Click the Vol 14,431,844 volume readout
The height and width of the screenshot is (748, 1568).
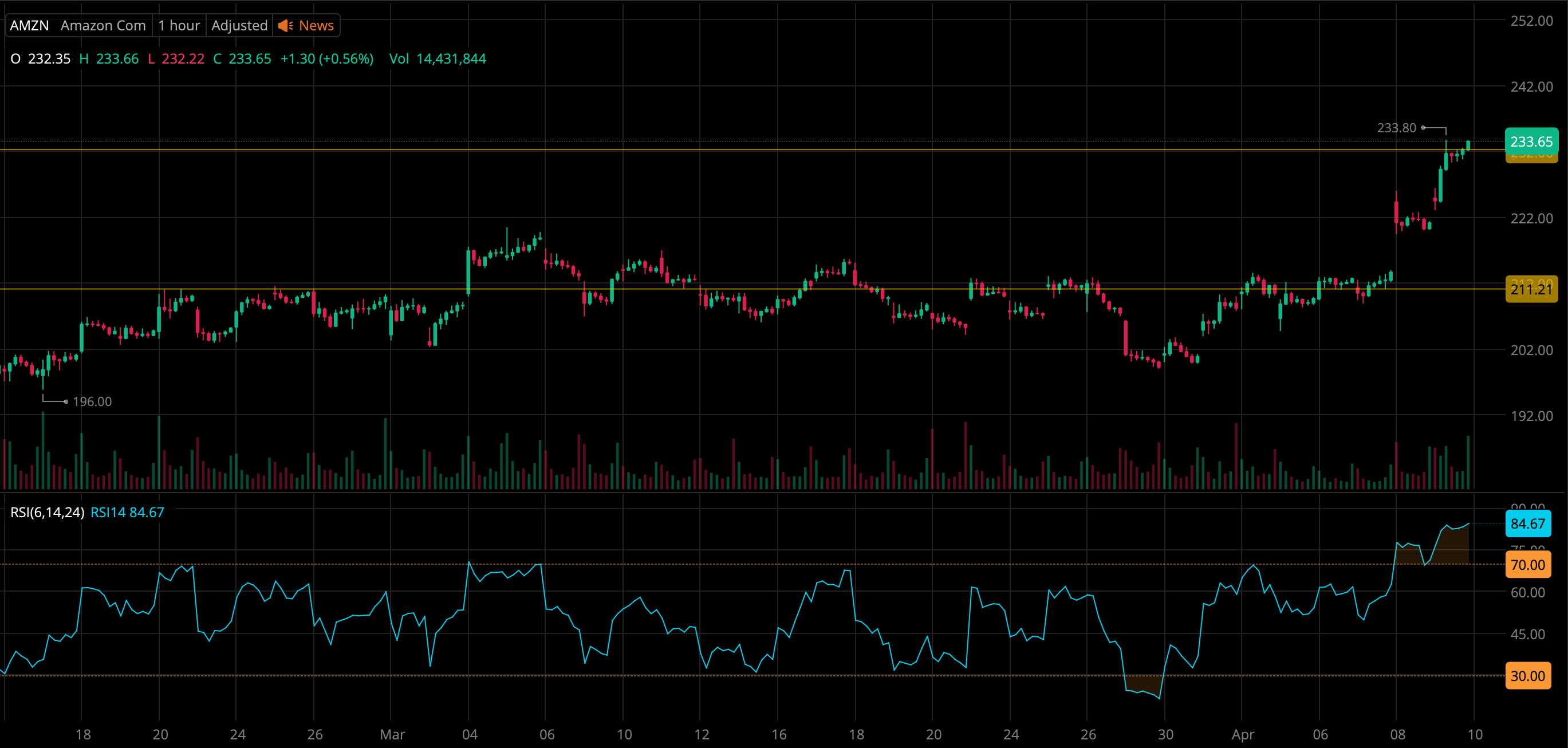(438, 59)
